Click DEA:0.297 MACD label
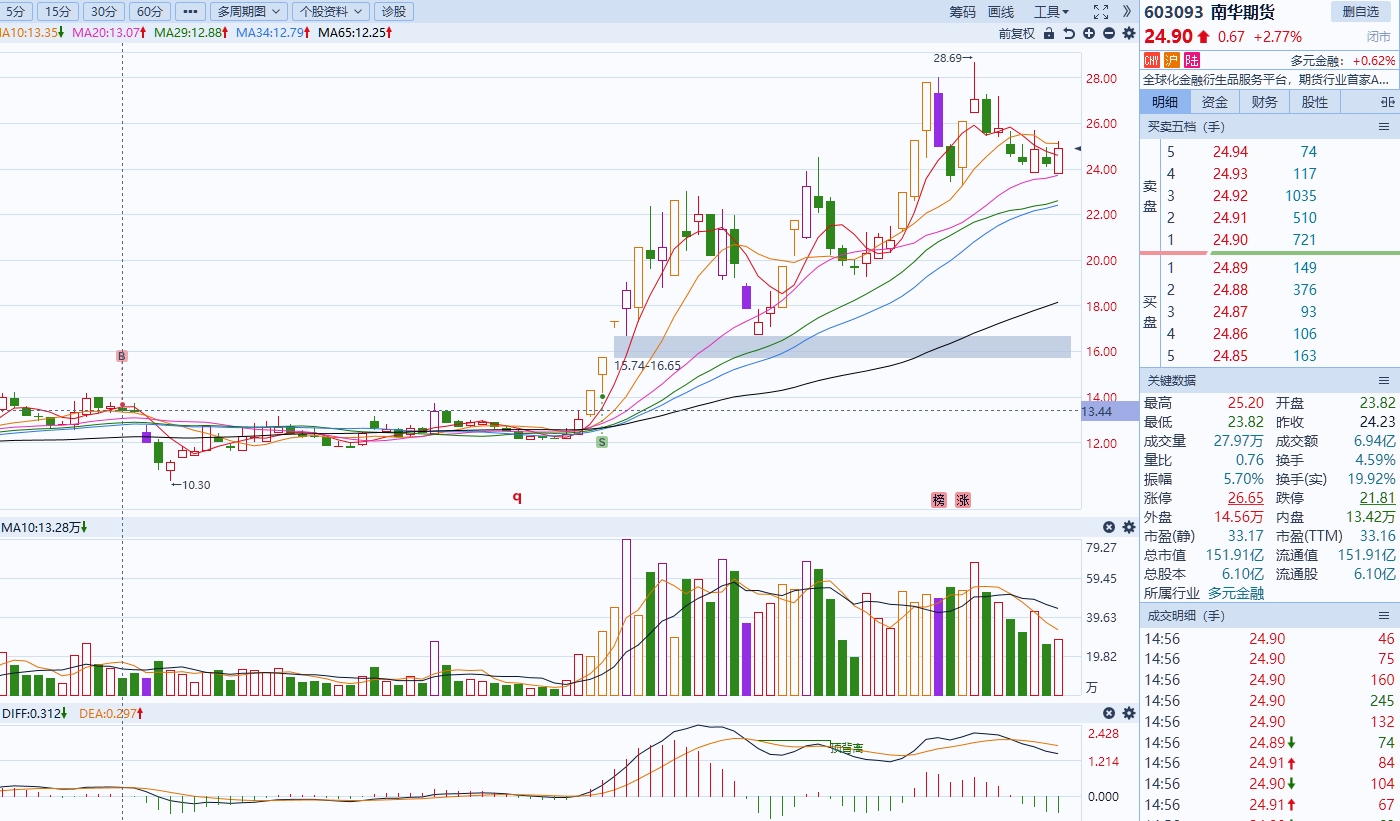The height and width of the screenshot is (821, 1400). (x=109, y=713)
